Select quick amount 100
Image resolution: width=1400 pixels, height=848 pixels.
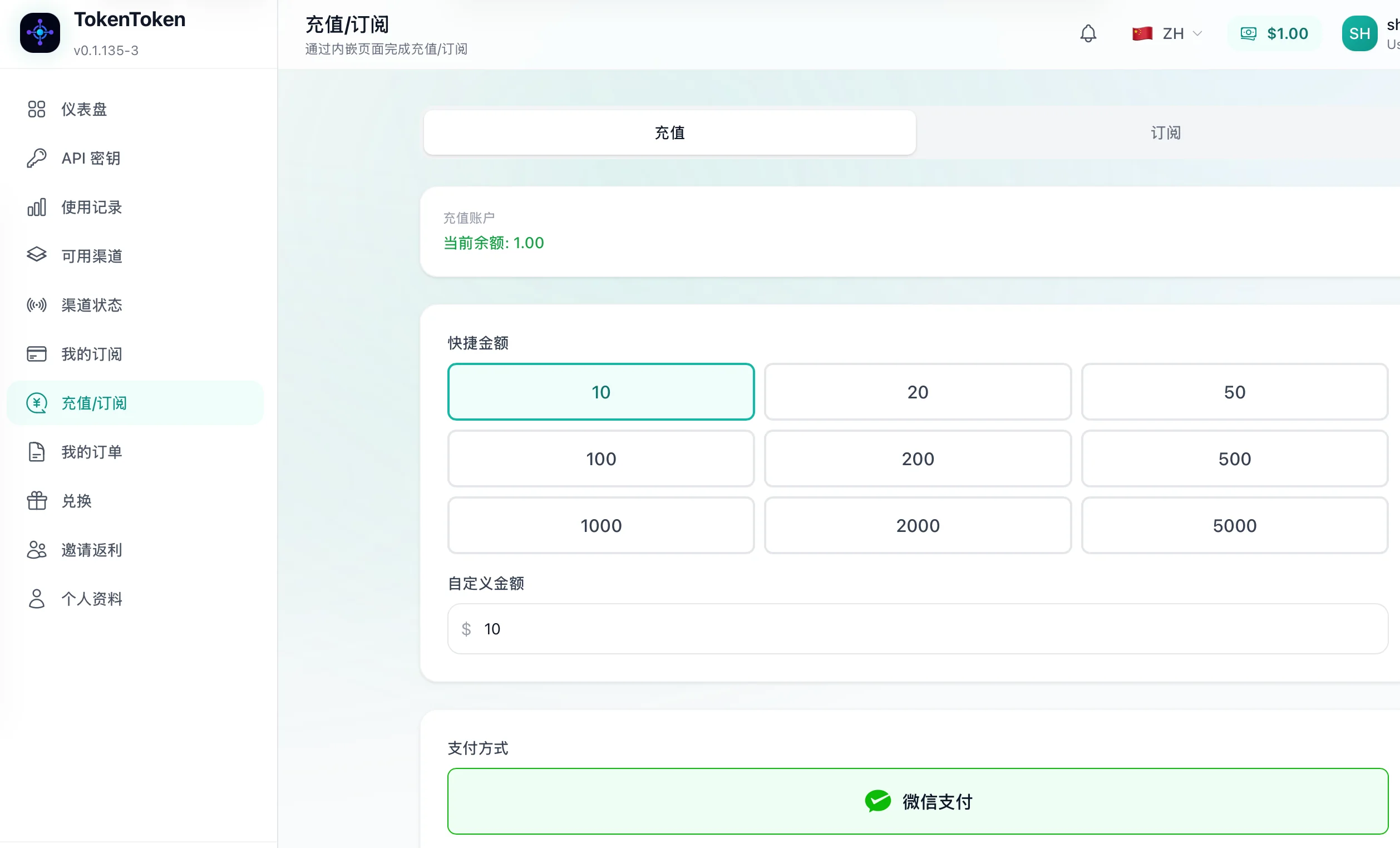(x=600, y=458)
